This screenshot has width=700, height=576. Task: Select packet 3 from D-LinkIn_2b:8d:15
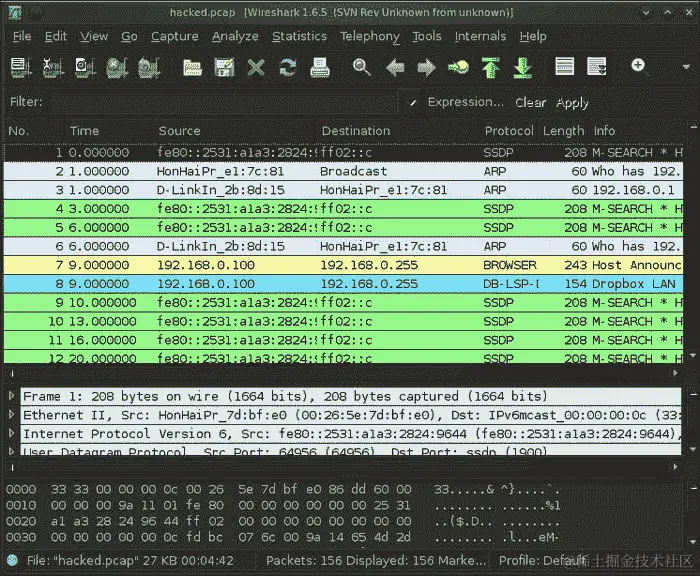point(343,190)
